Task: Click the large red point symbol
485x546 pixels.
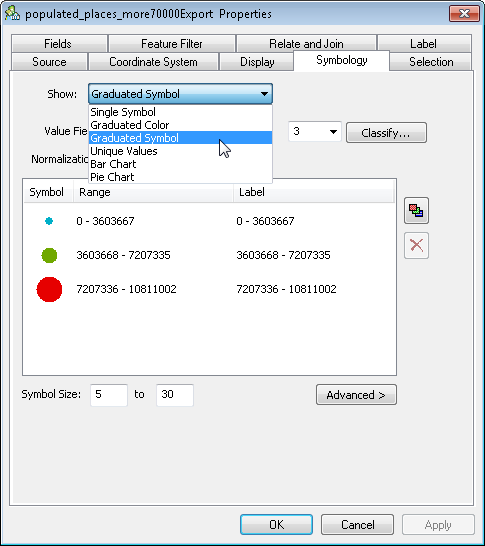Action: 49,289
